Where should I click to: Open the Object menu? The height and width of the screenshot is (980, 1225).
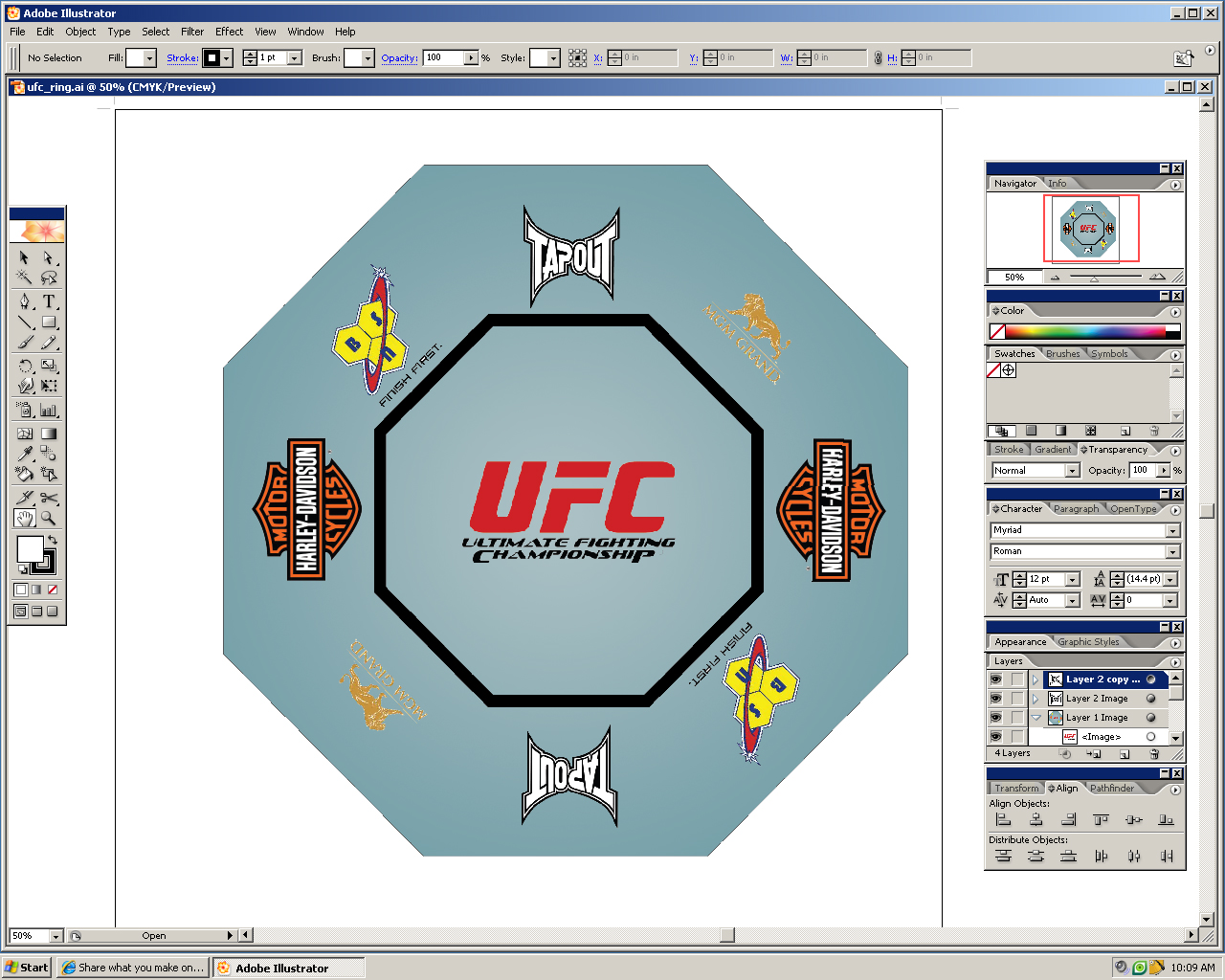[x=80, y=32]
